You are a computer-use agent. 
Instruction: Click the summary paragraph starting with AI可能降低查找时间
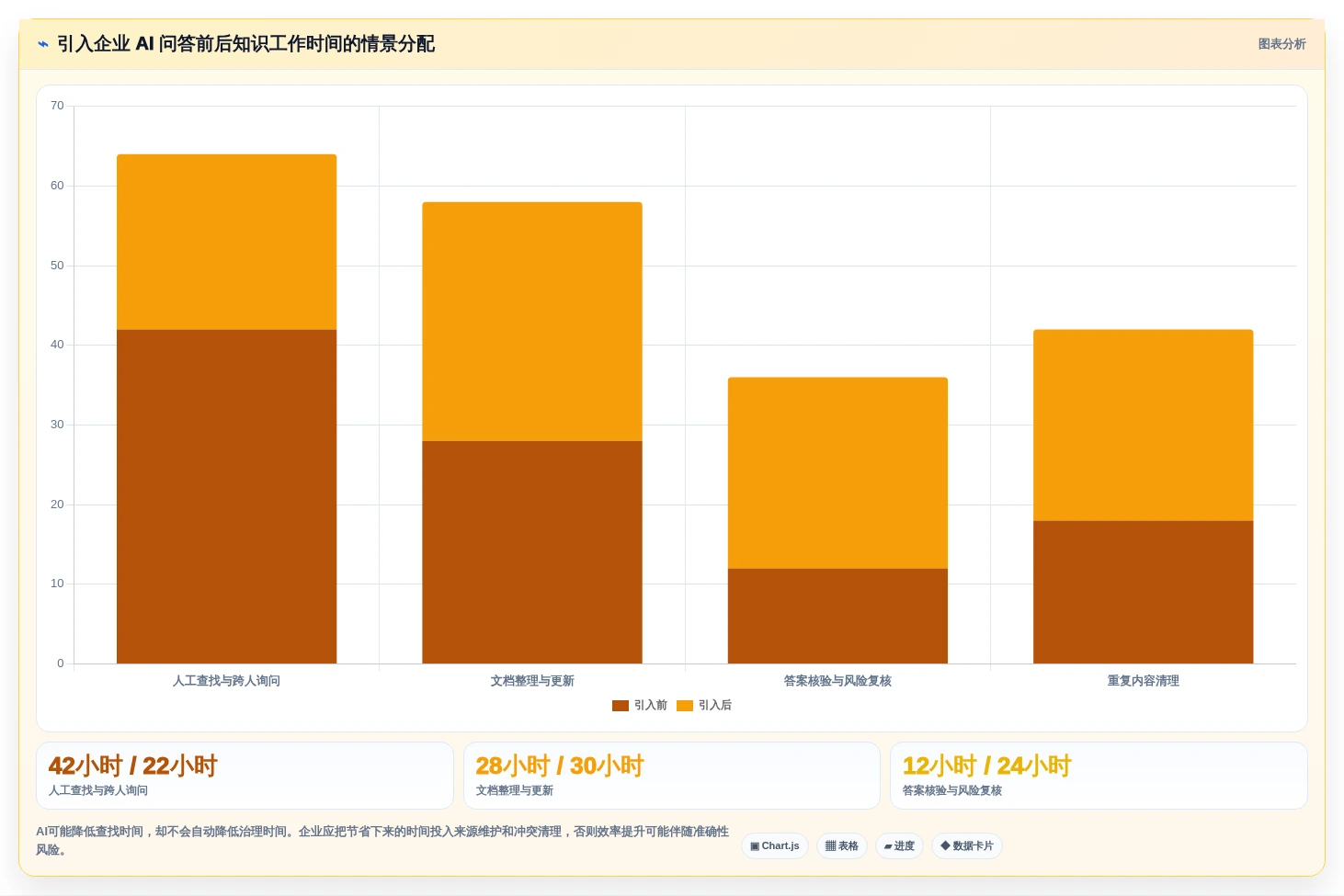[x=382, y=841]
